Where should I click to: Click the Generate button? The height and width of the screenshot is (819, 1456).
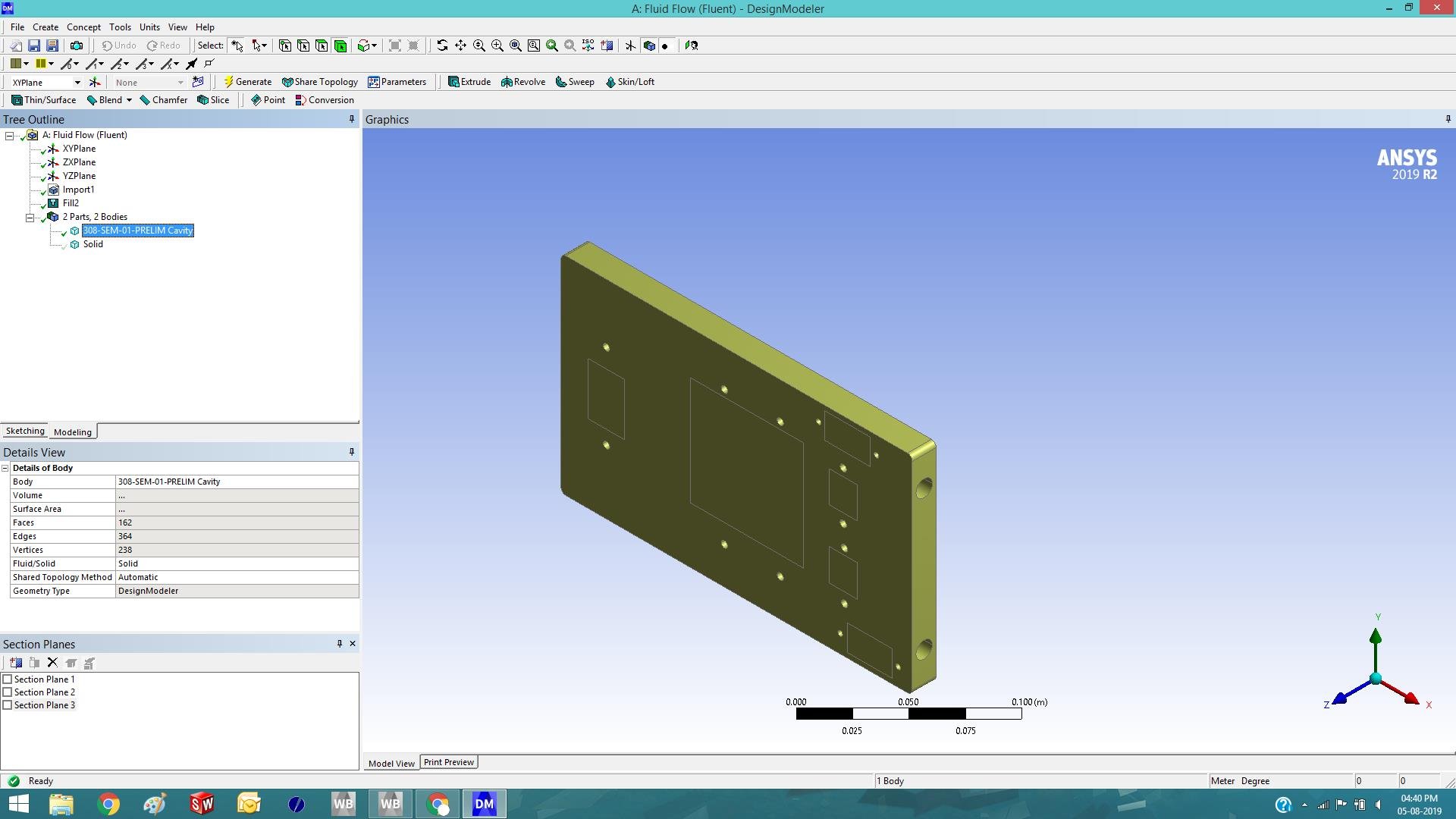247,82
